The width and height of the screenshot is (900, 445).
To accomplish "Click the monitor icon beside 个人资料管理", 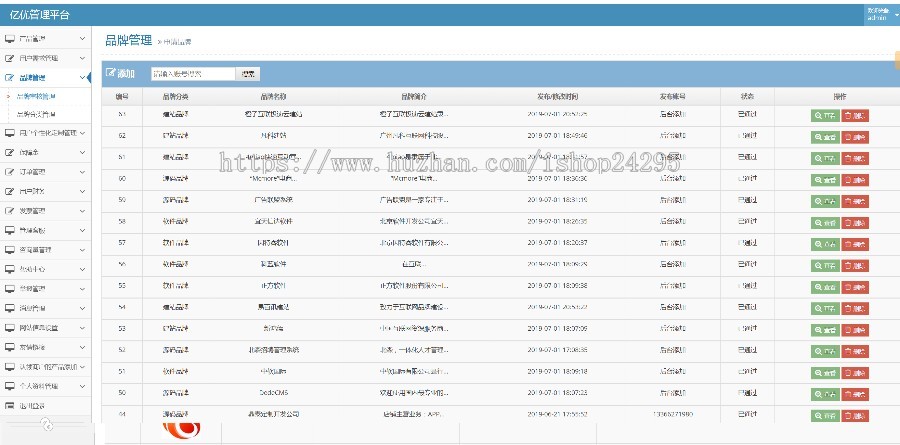I will [9, 386].
